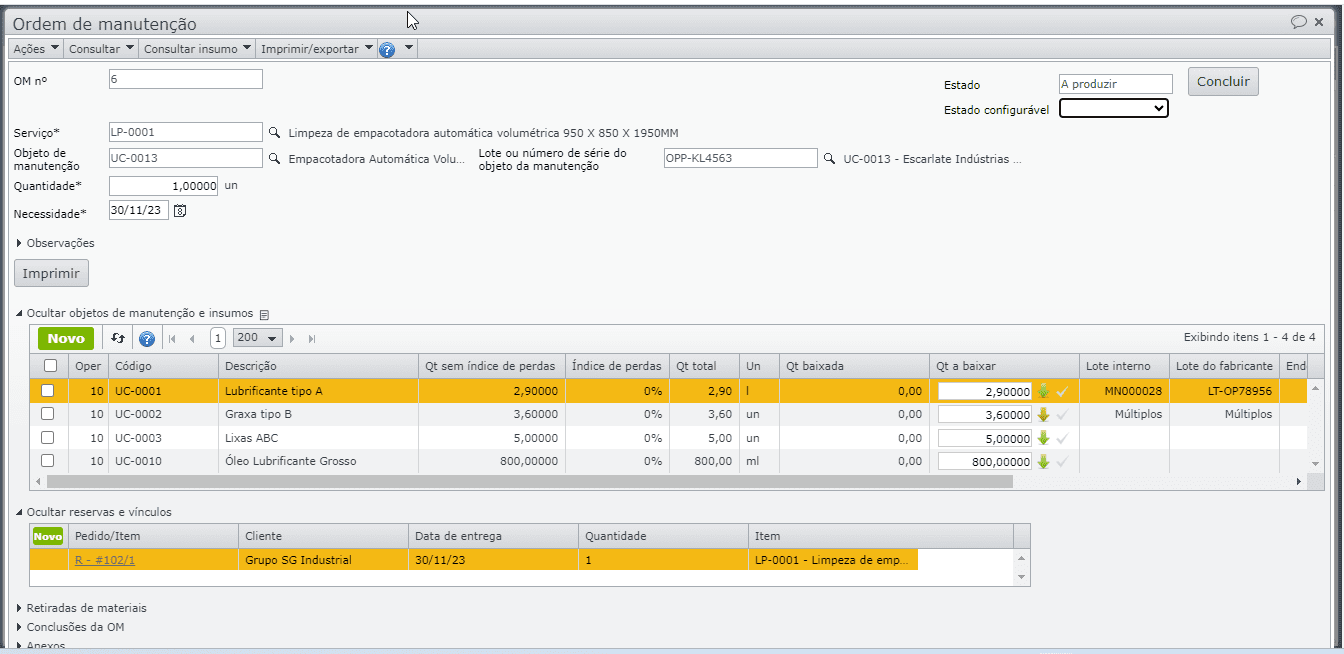Image resolution: width=1344 pixels, height=654 pixels.
Task: Open dropdown arrow after help icon in menu bar
Action: 408,49
